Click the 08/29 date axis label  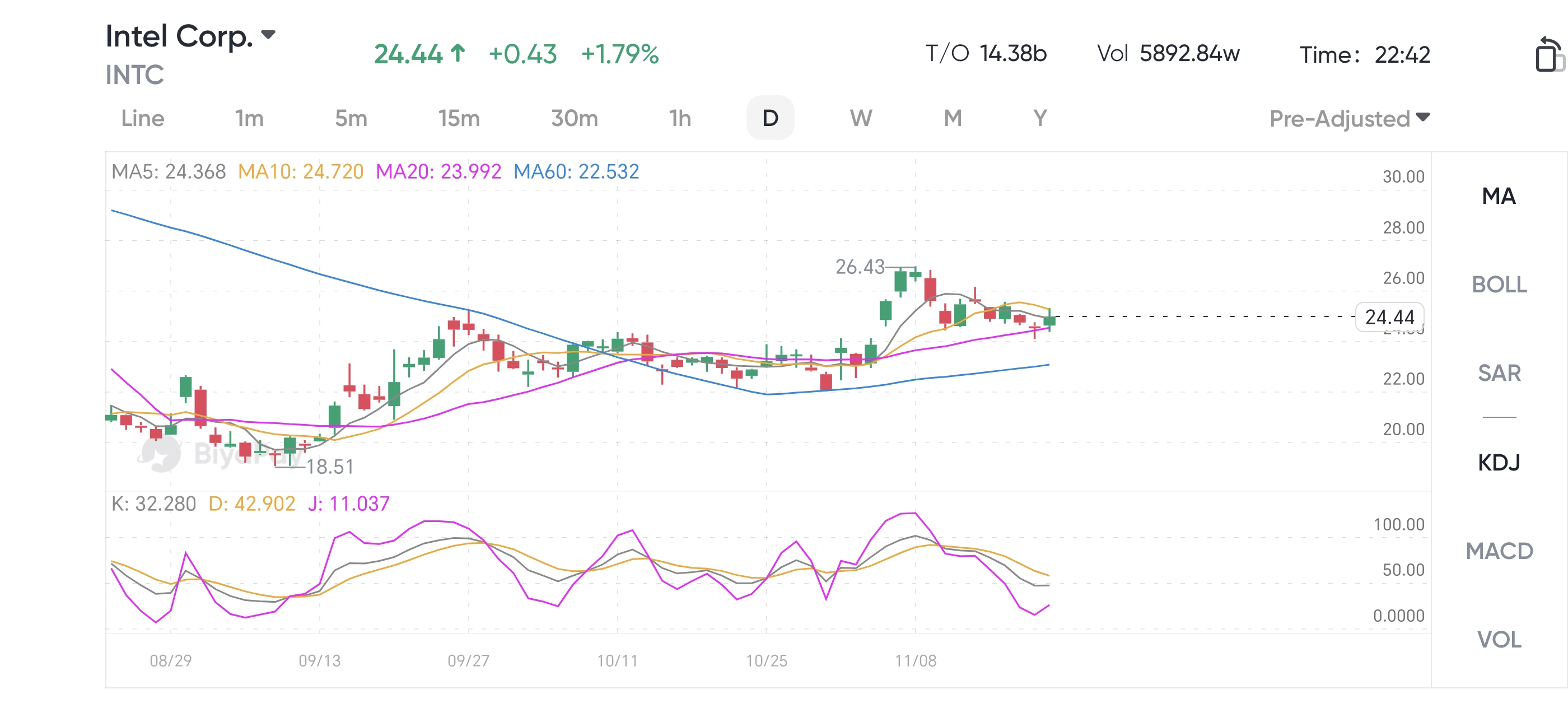pyautogui.click(x=170, y=660)
